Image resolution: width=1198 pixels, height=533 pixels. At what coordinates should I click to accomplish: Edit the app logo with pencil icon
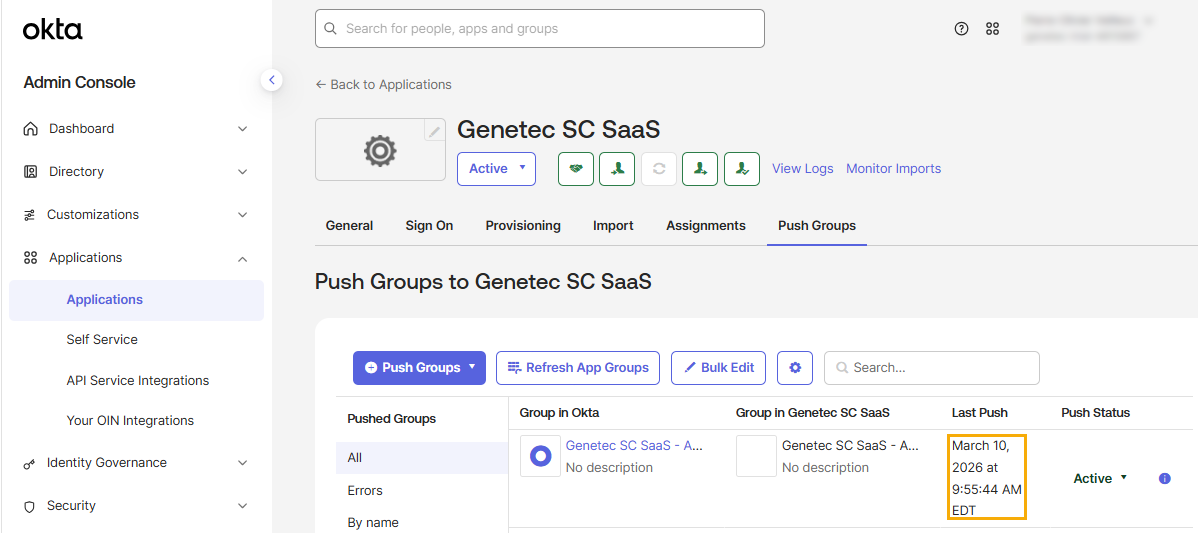(x=434, y=131)
